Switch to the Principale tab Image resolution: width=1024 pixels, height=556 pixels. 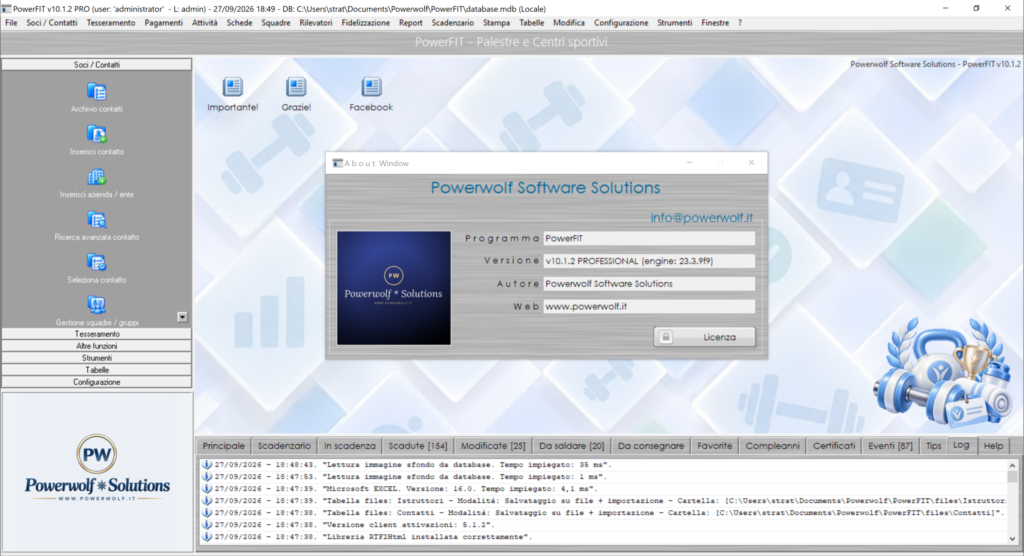(223, 446)
